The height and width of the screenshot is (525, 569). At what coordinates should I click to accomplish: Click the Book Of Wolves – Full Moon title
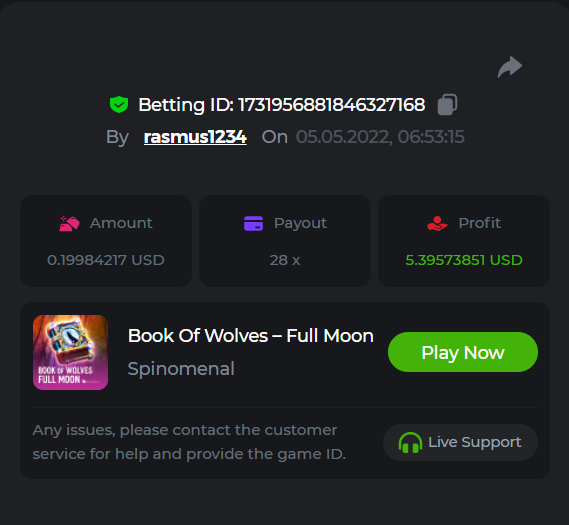(x=251, y=336)
